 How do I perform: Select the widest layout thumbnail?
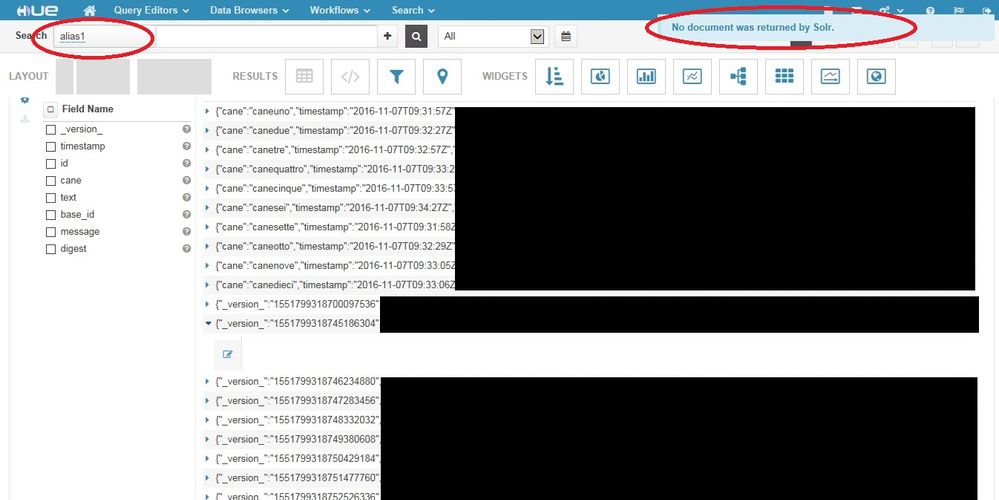pos(175,76)
